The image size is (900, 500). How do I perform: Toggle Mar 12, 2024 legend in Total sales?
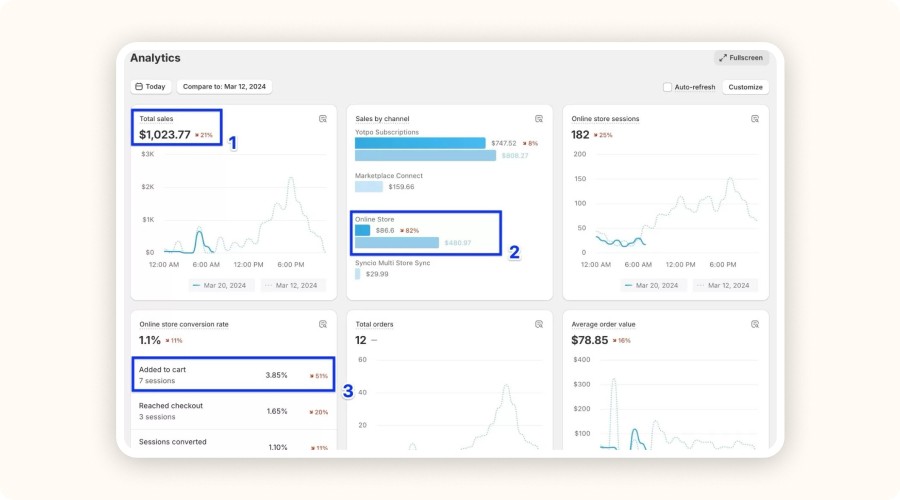292,285
